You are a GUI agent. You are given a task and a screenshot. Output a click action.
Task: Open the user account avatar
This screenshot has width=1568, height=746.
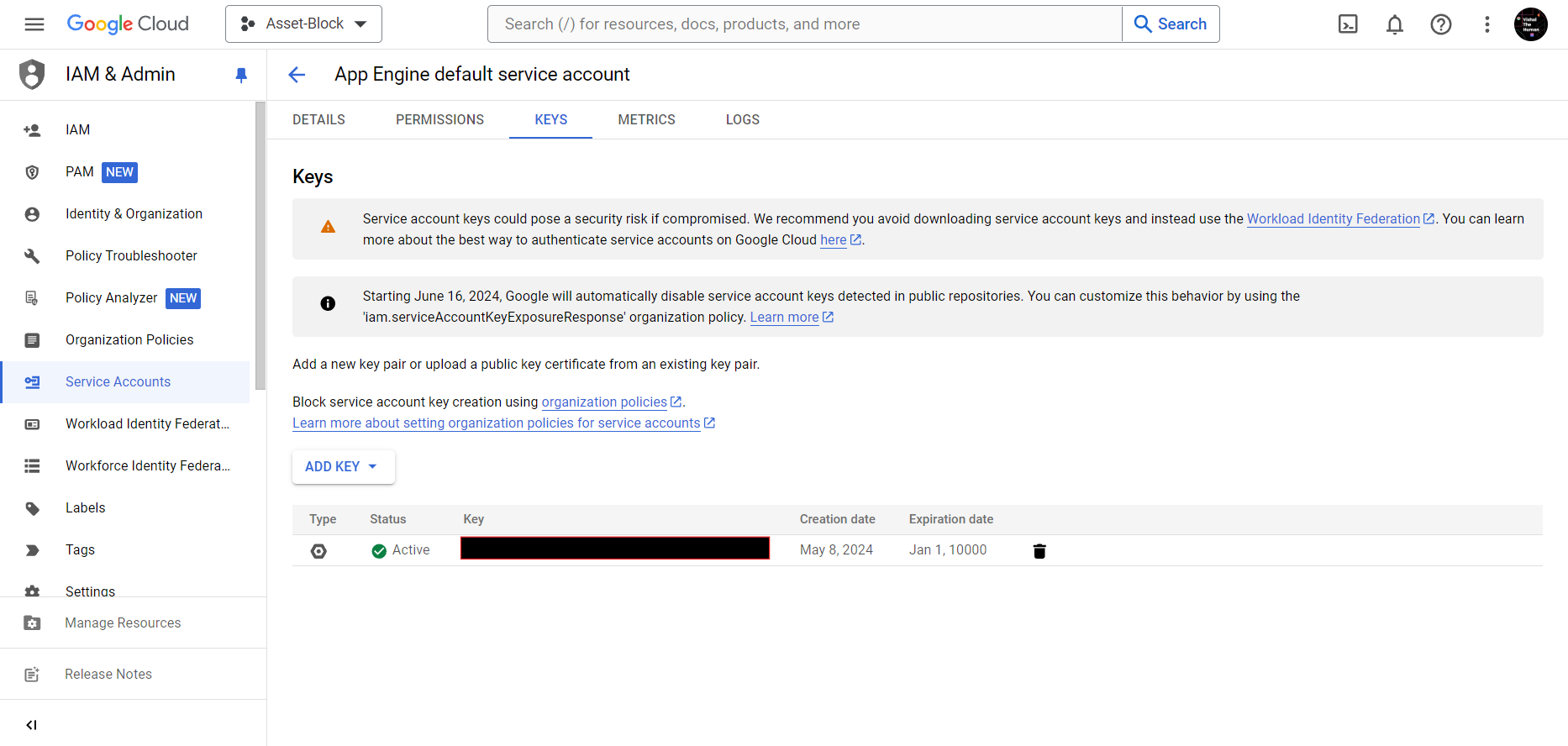[x=1531, y=24]
